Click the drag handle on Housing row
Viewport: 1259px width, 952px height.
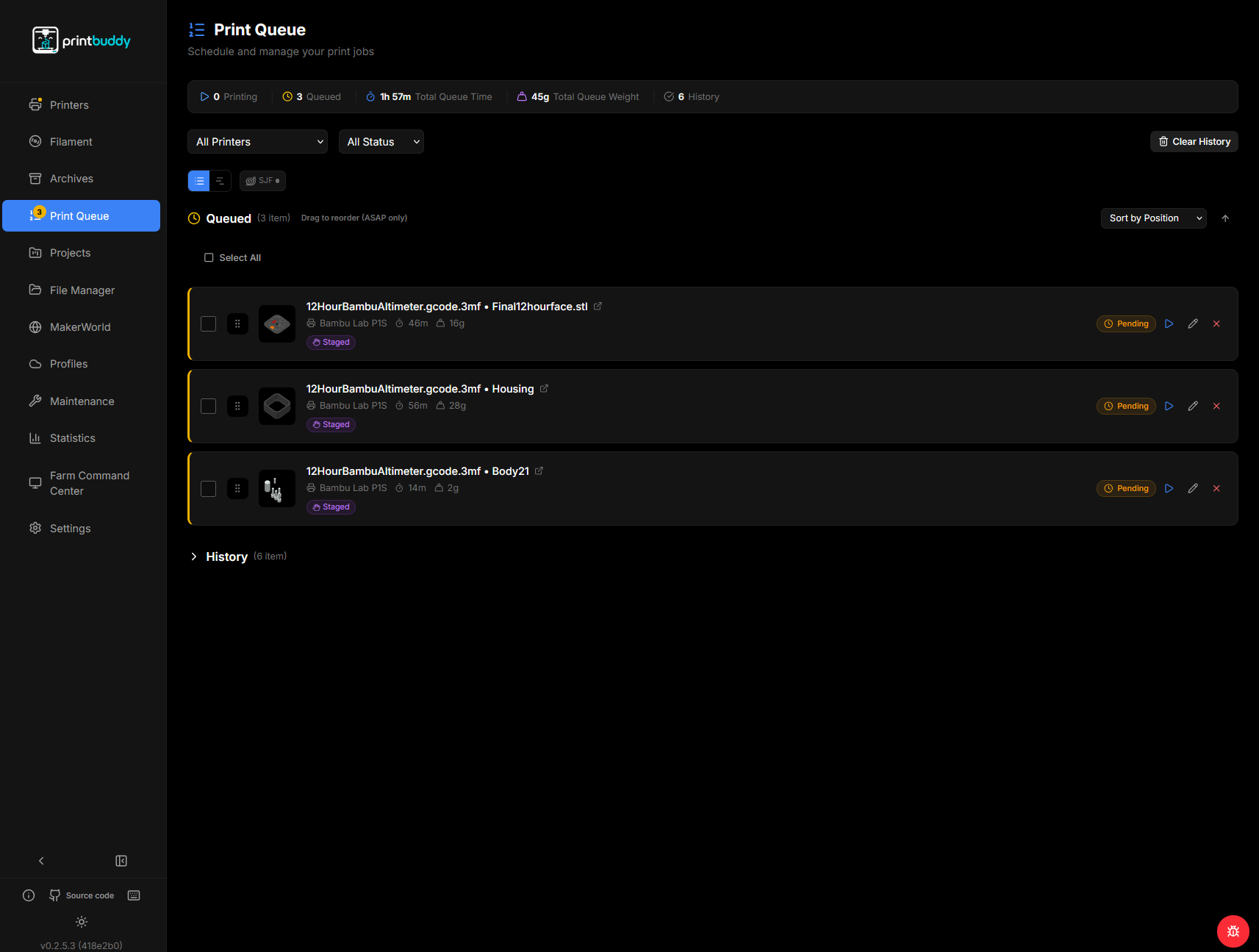[x=237, y=406]
